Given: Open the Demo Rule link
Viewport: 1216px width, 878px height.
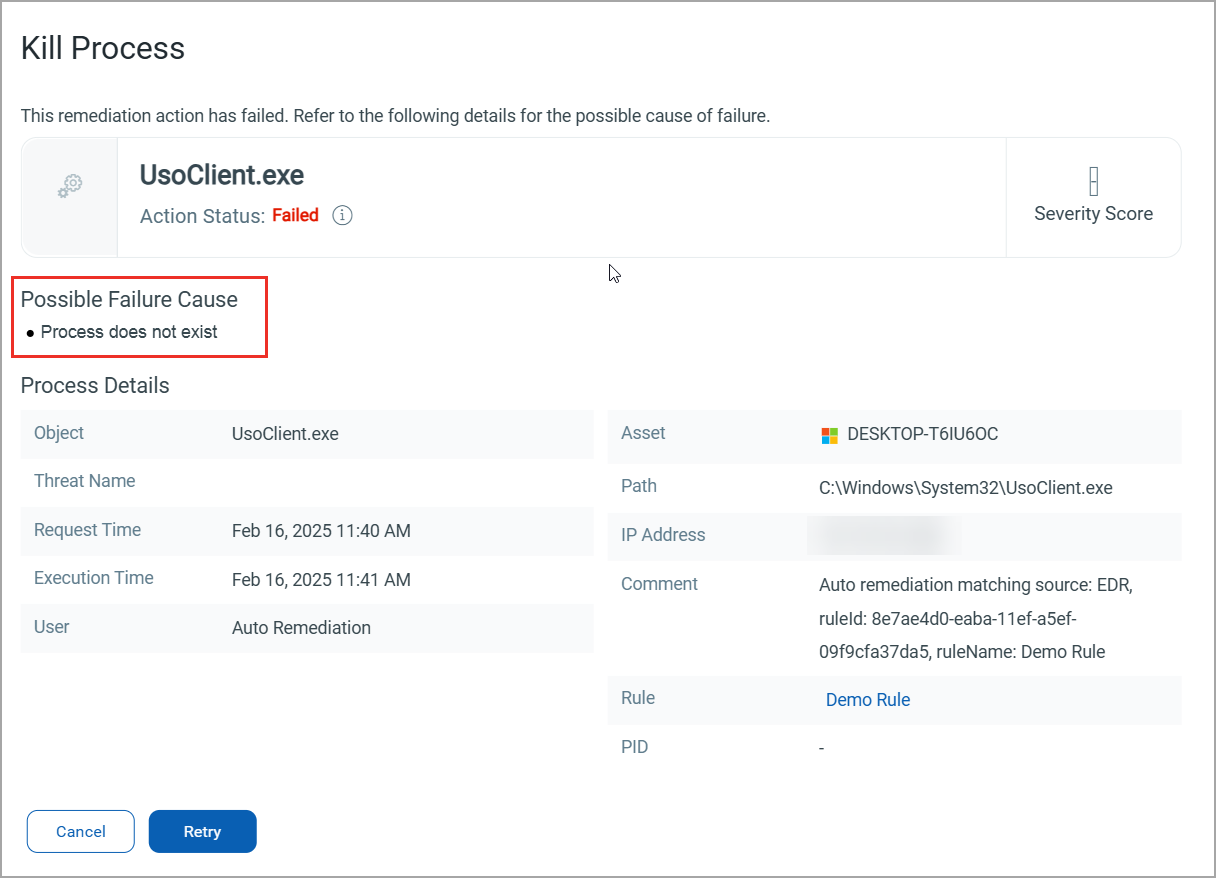Looking at the screenshot, I should (867, 699).
